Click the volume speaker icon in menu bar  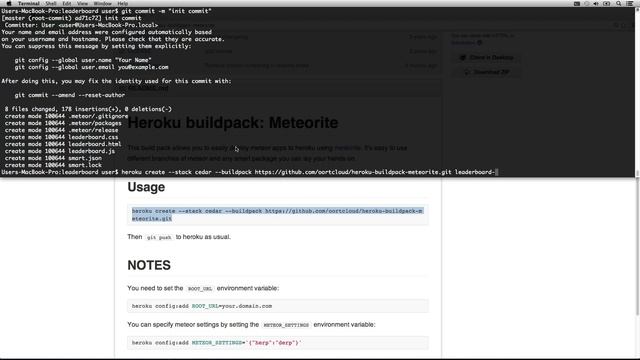tap(596, 3)
